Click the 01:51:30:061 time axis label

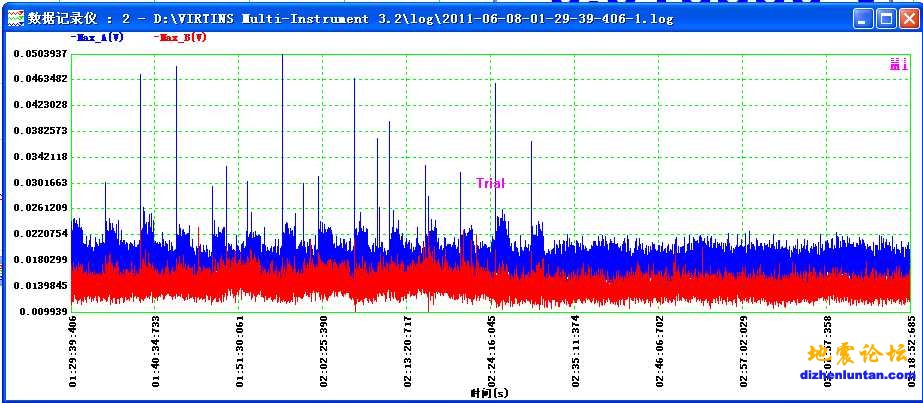pos(240,351)
